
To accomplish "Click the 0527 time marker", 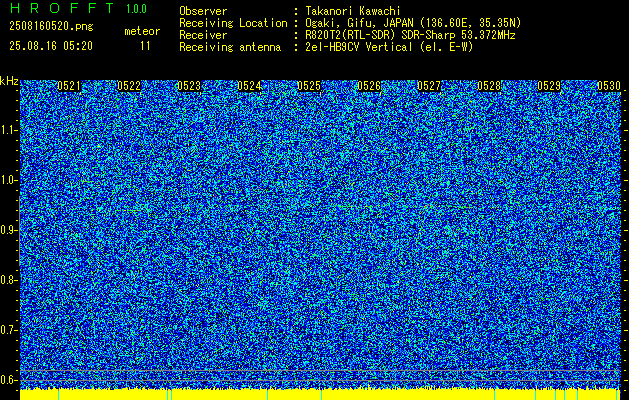I will click(x=429, y=86).
